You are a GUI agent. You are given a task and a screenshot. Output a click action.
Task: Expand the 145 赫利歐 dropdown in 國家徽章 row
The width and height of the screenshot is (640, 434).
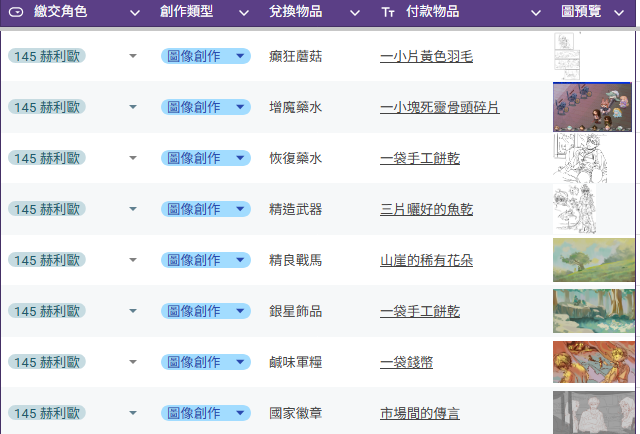133,413
